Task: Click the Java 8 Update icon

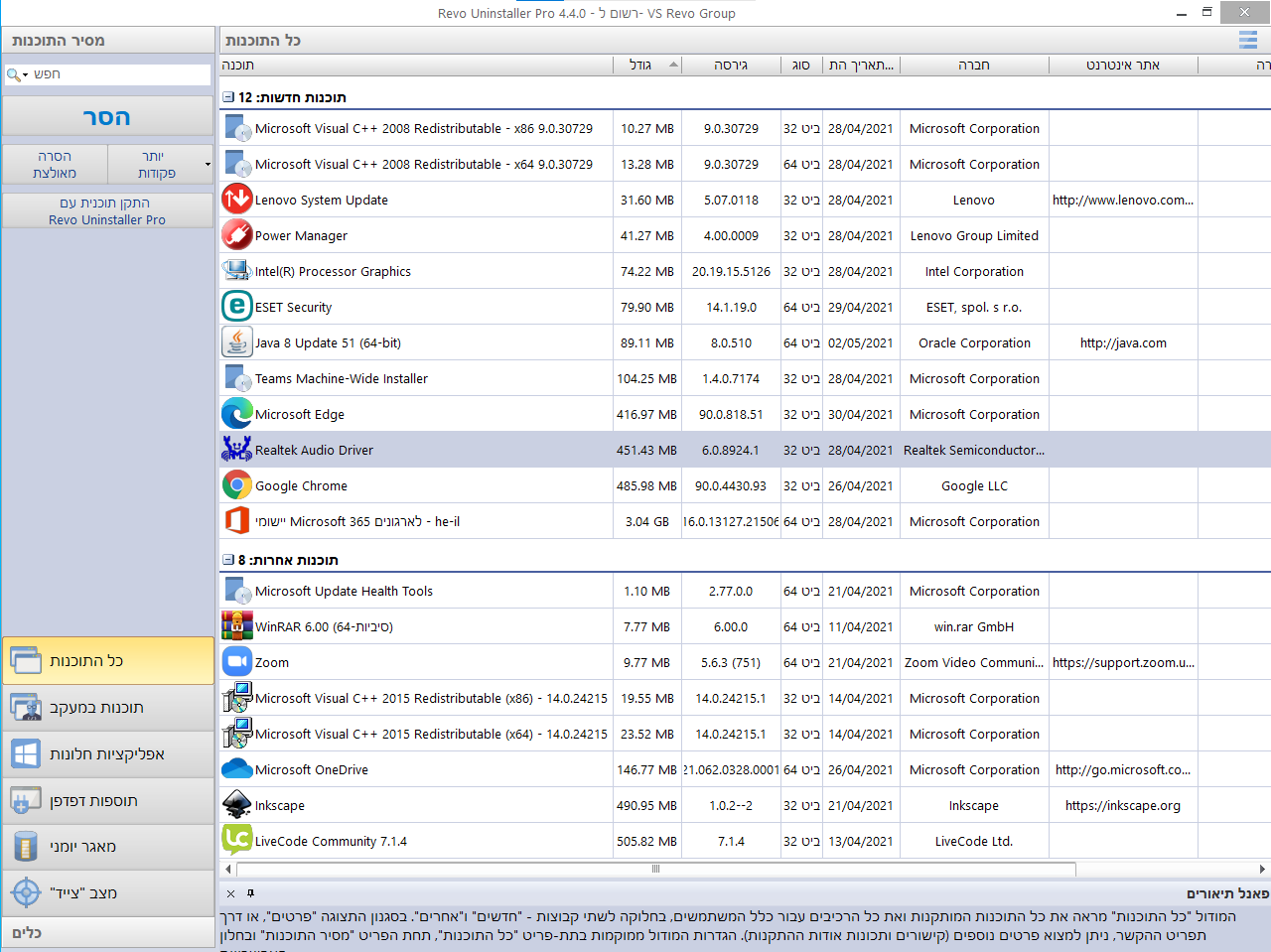Action: [x=237, y=342]
